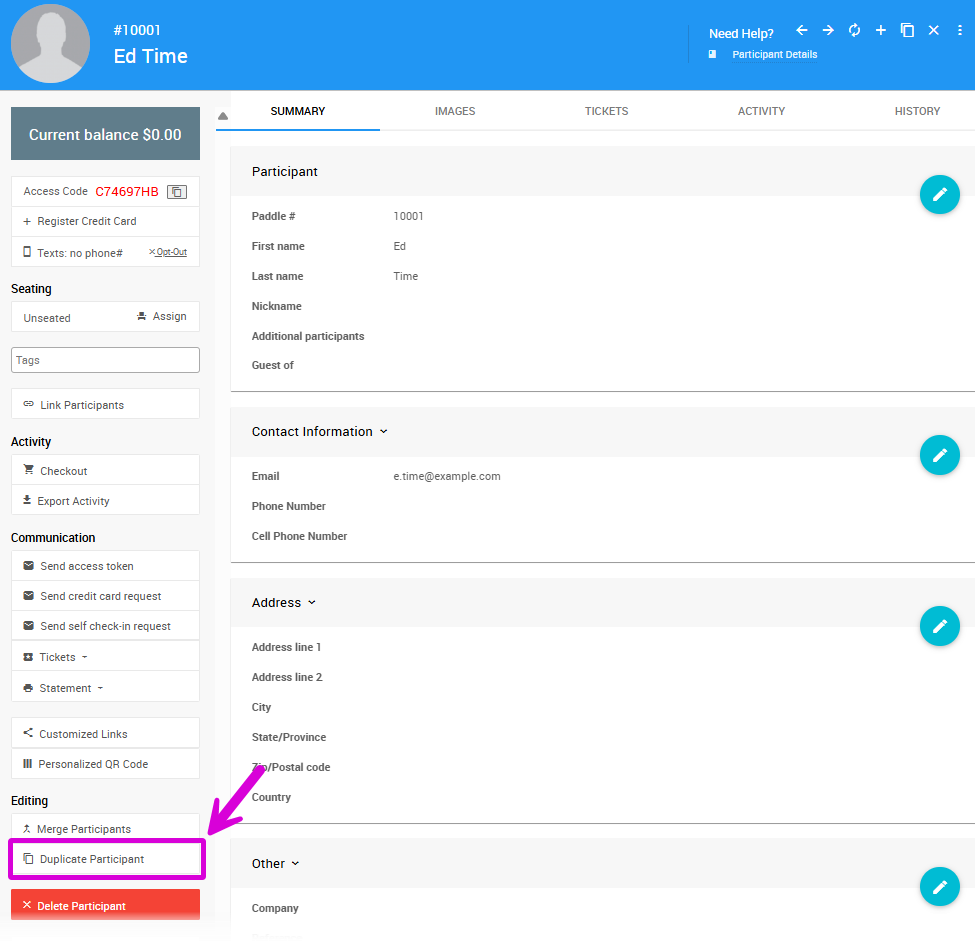The image size is (975, 942).
Task: Collapse the sidebar using triangle arrow
Action: 223,116
